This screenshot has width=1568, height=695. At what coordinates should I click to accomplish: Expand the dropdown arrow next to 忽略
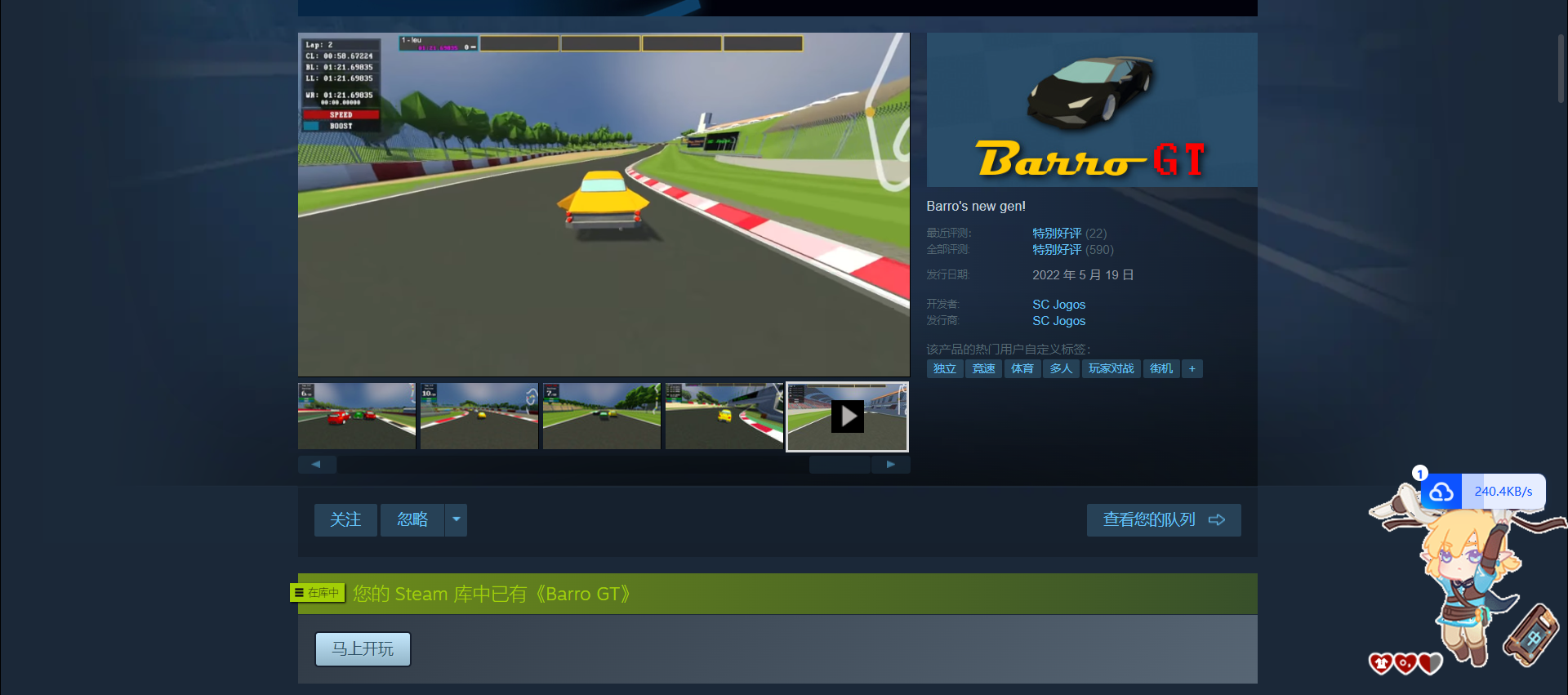(x=457, y=519)
